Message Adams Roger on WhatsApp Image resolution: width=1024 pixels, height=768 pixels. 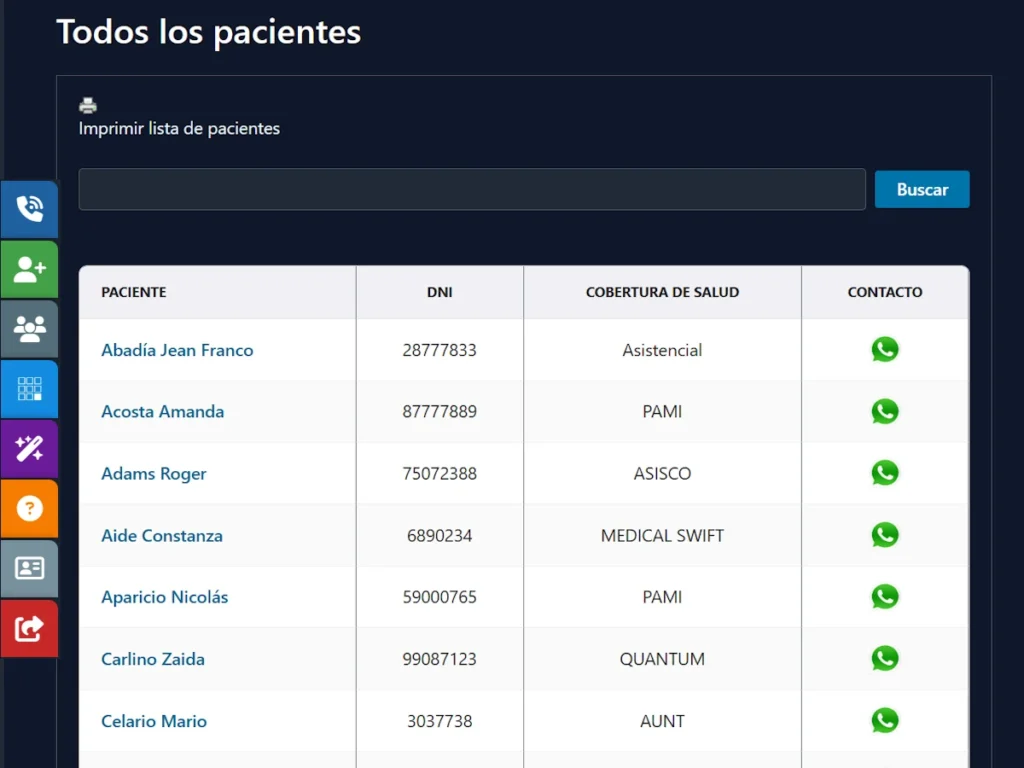click(x=885, y=473)
